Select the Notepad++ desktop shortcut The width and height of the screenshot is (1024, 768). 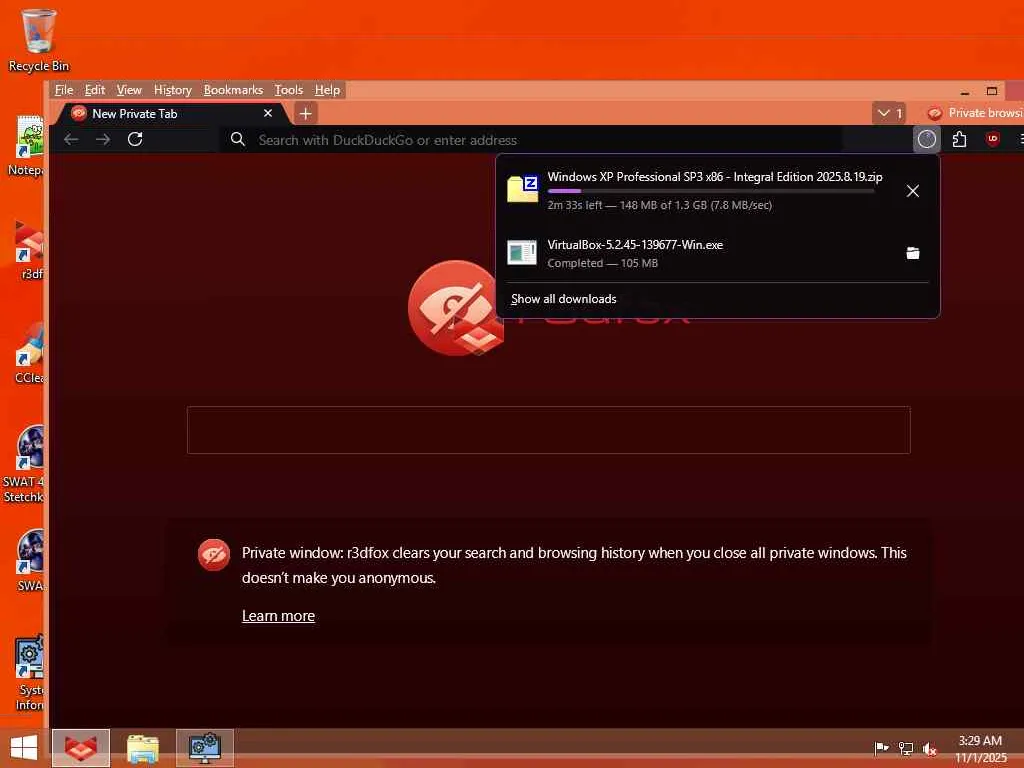click(x=26, y=145)
